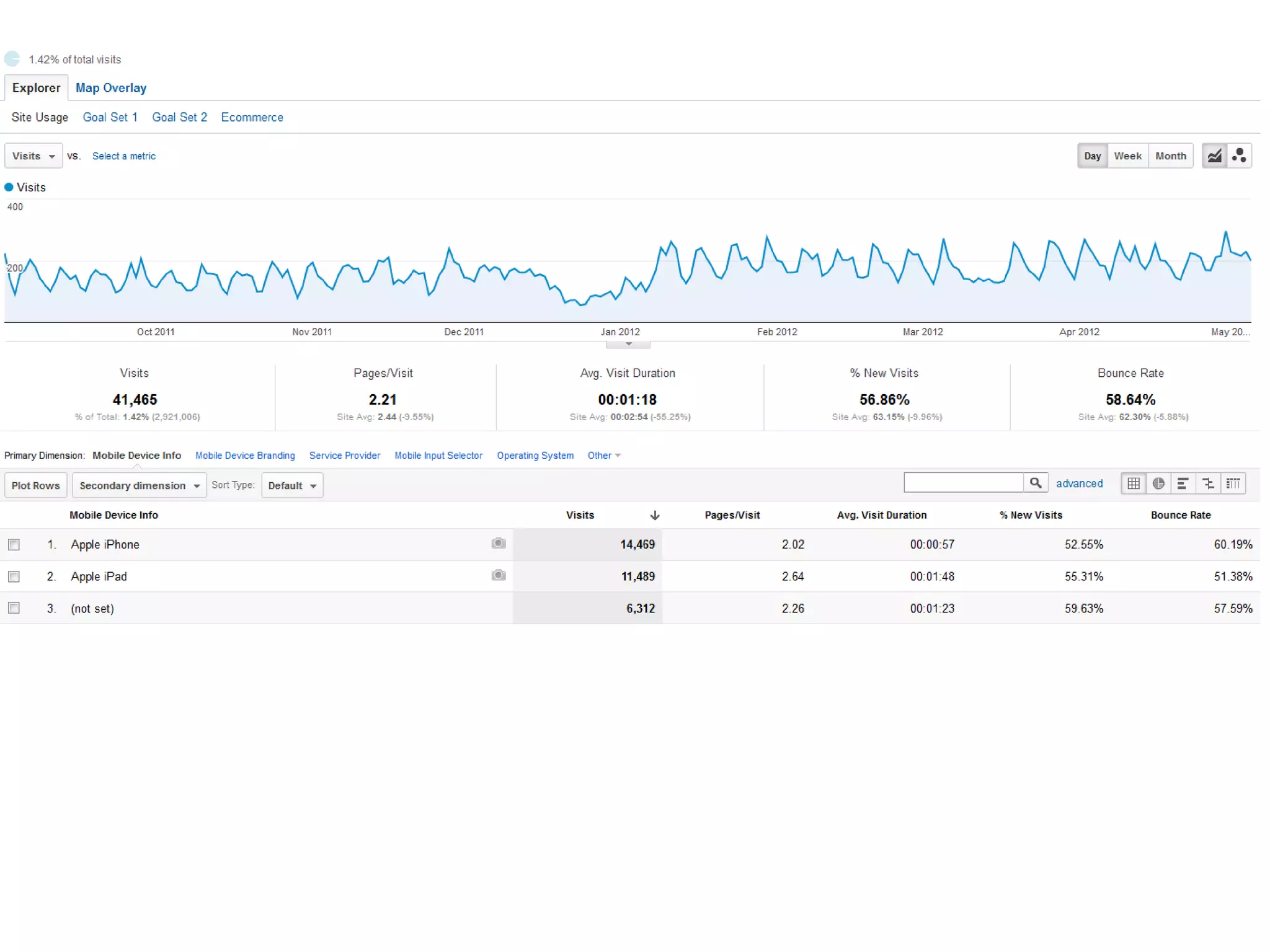The height and width of the screenshot is (952, 1270).
Task: Click camera icon beside Apple iPhone
Action: pos(498,544)
